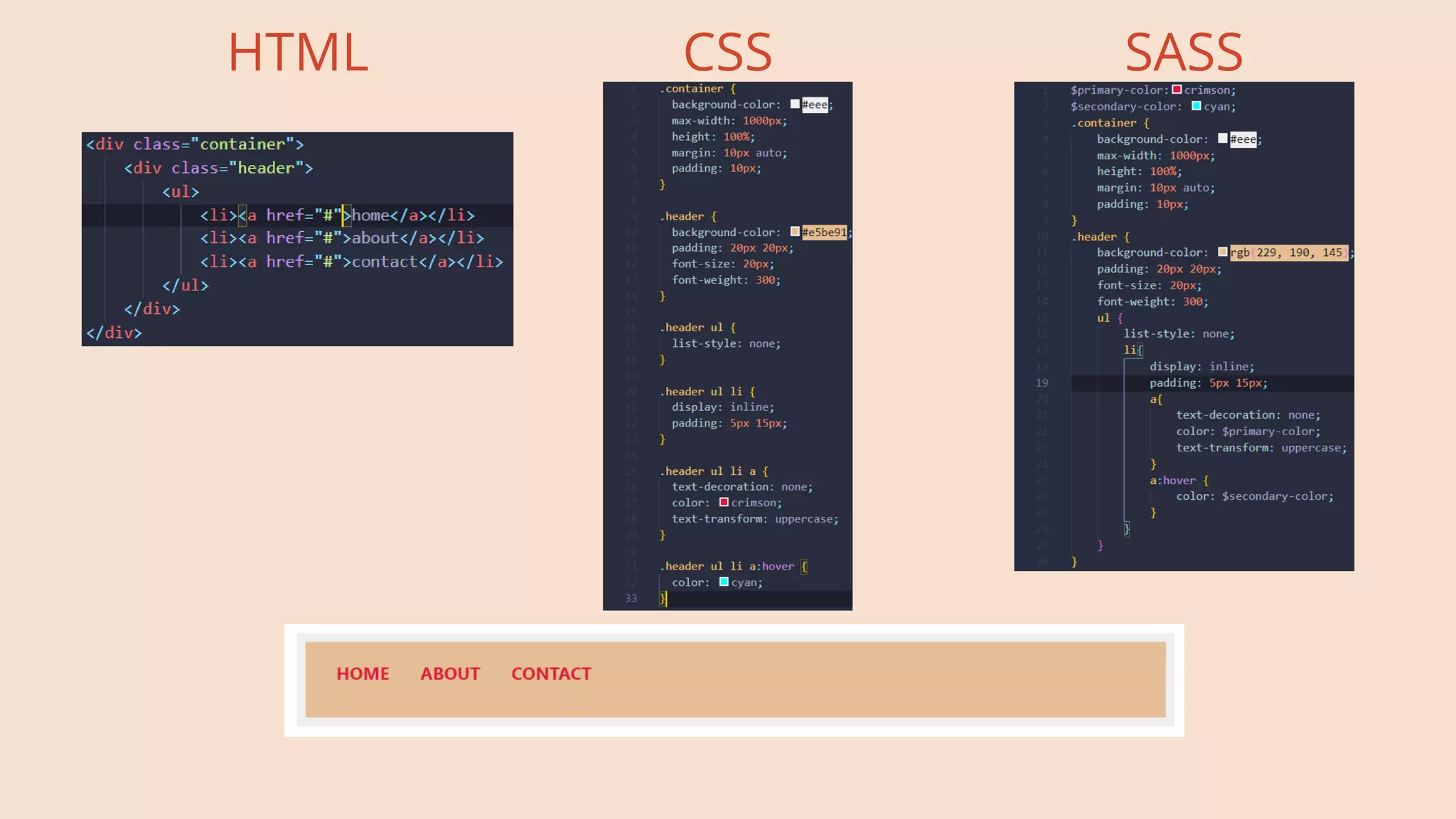Click the ABOUT navigation link
This screenshot has width=1456, height=819.
(450, 673)
